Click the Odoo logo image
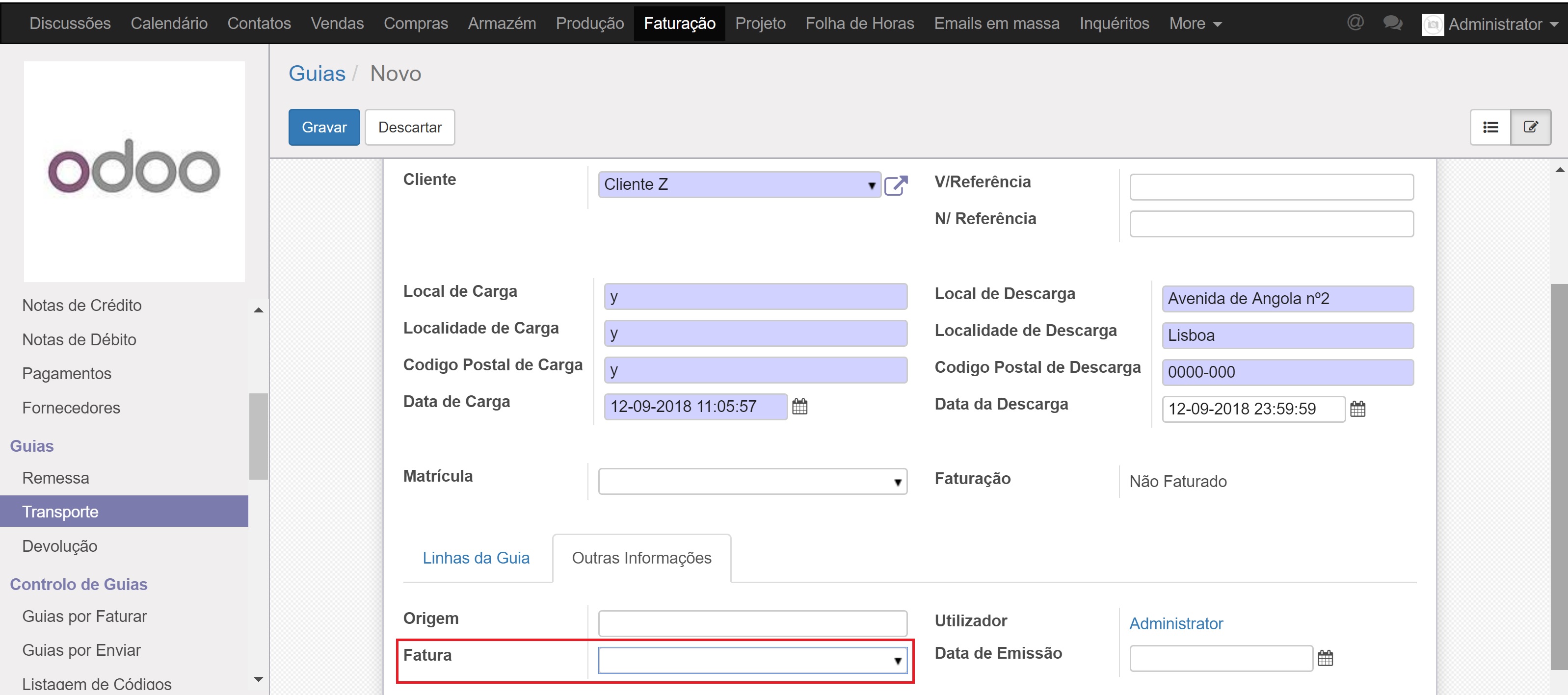Viewport: 1568px width, 695px height. pyautogui.click(x=134, y=171)
